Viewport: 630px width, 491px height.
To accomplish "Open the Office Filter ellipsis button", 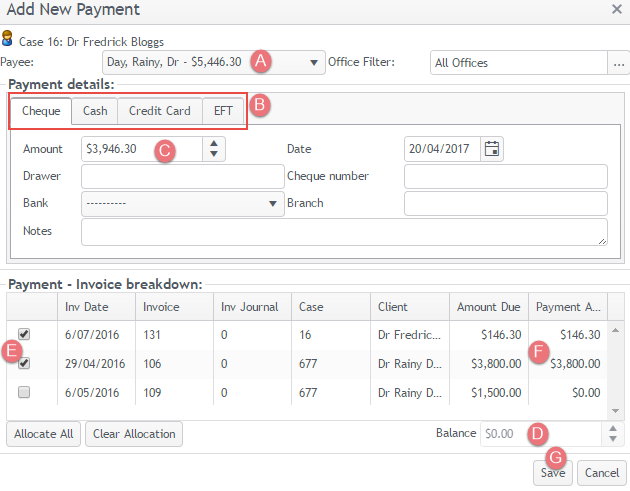I will tap(617, 62).
